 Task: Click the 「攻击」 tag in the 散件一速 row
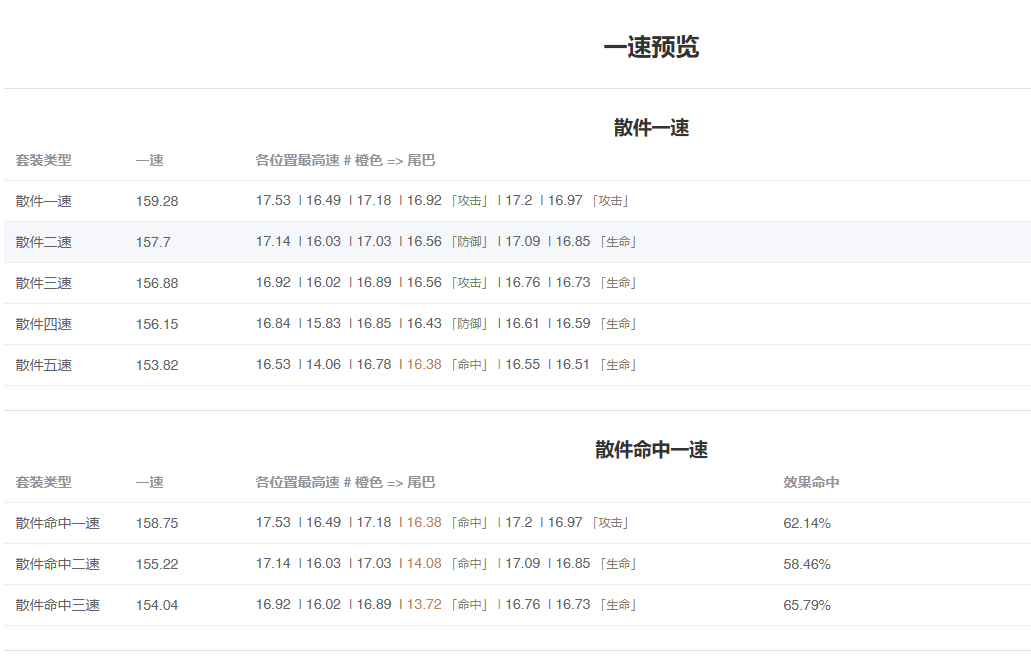(x=470, y=200)
